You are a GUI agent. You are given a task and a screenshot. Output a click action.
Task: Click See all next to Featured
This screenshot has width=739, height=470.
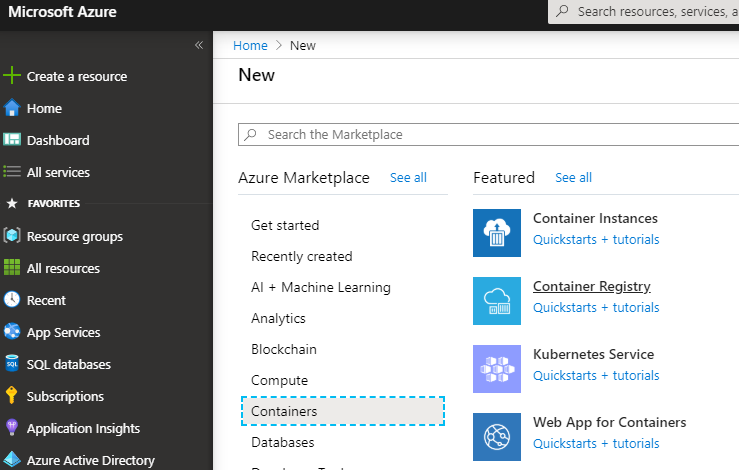(x=573, y=178)
